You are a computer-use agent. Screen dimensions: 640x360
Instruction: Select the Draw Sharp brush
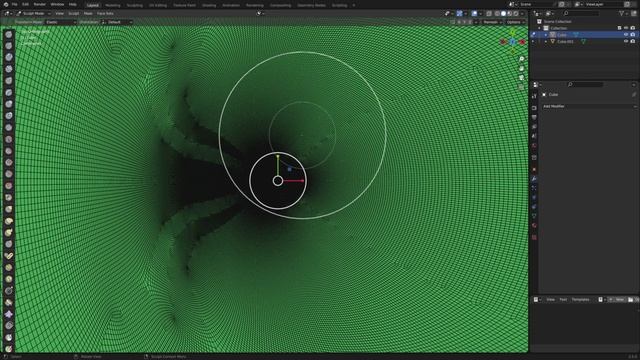[9, 46]
